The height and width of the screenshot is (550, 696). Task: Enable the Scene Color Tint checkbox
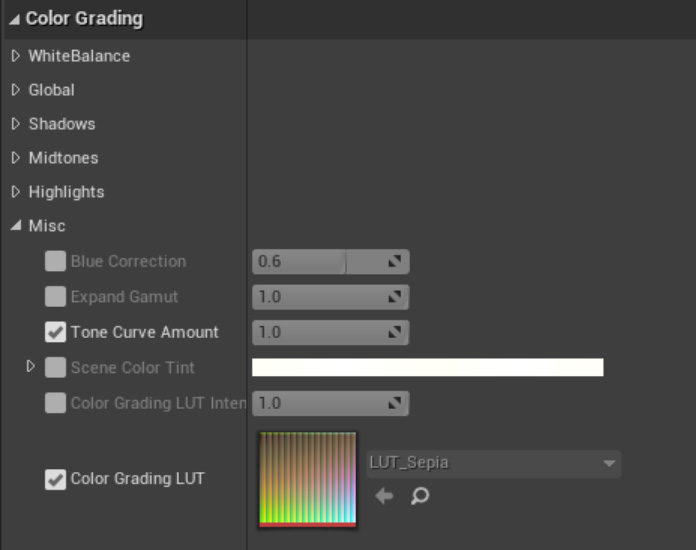coord(55,368)
